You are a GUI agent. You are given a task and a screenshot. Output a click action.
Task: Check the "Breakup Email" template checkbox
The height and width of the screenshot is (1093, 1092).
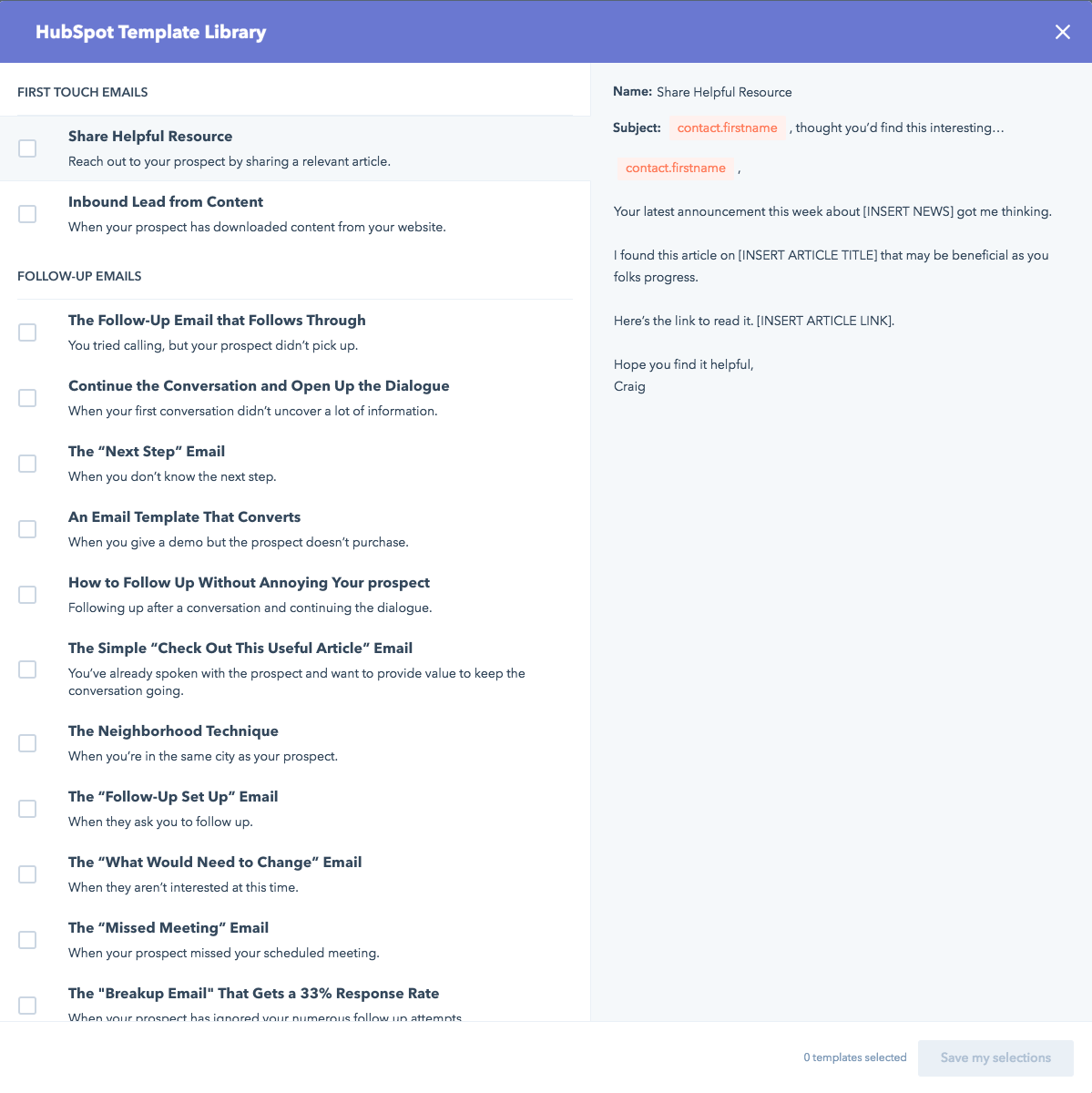27,1005
